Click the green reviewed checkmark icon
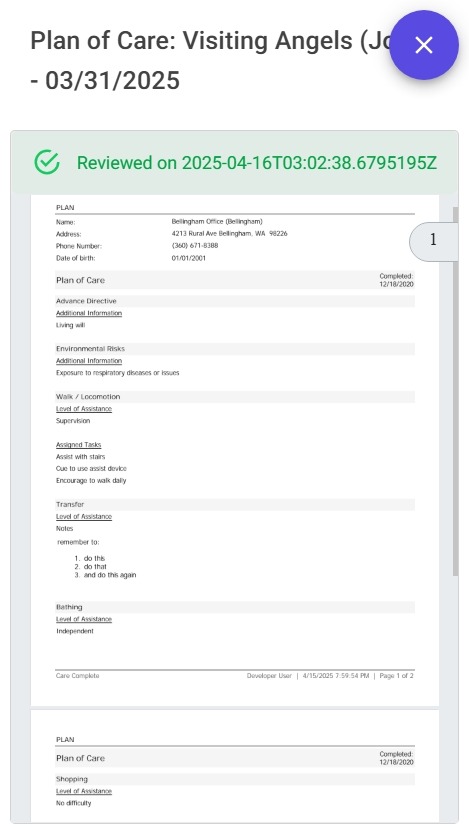The image size is (469, 834). pyautogui.click(x=47, y=162)
